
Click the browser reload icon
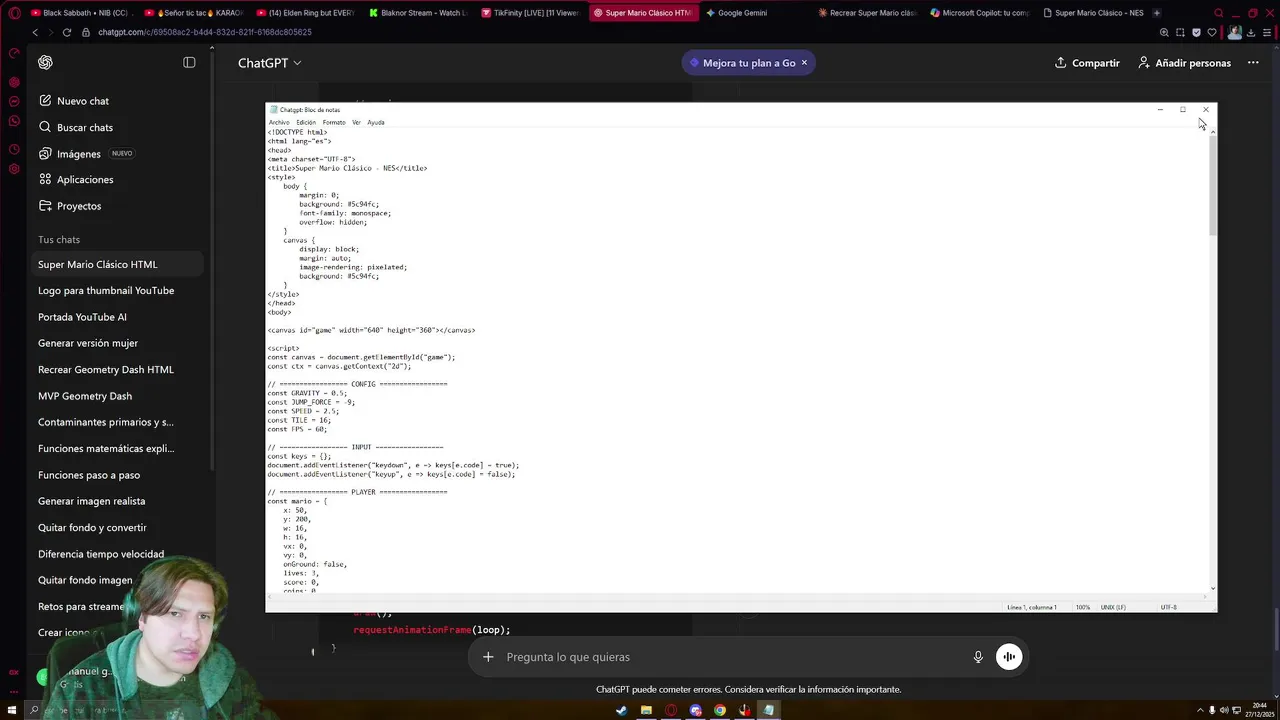(x=67, y=32)
